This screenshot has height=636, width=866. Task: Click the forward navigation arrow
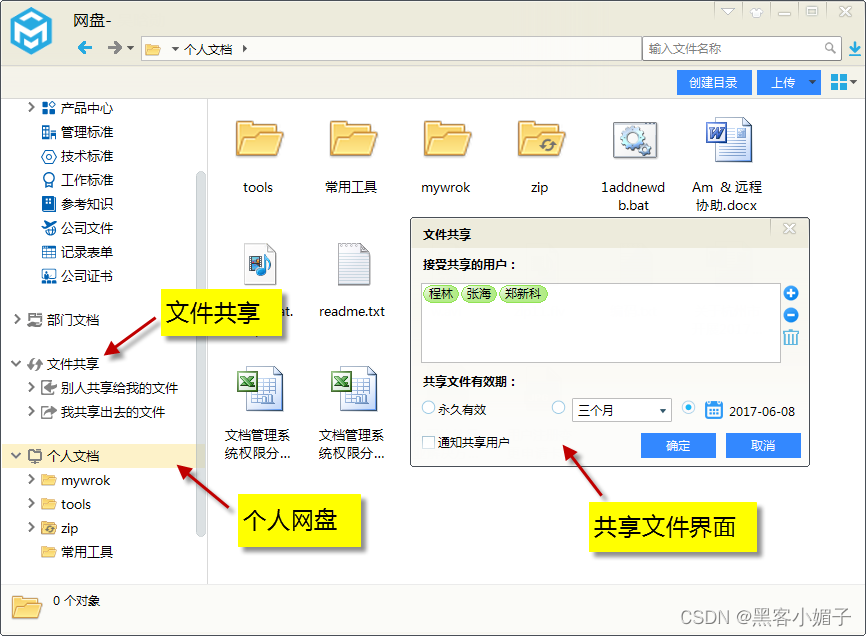coord(114,48)
